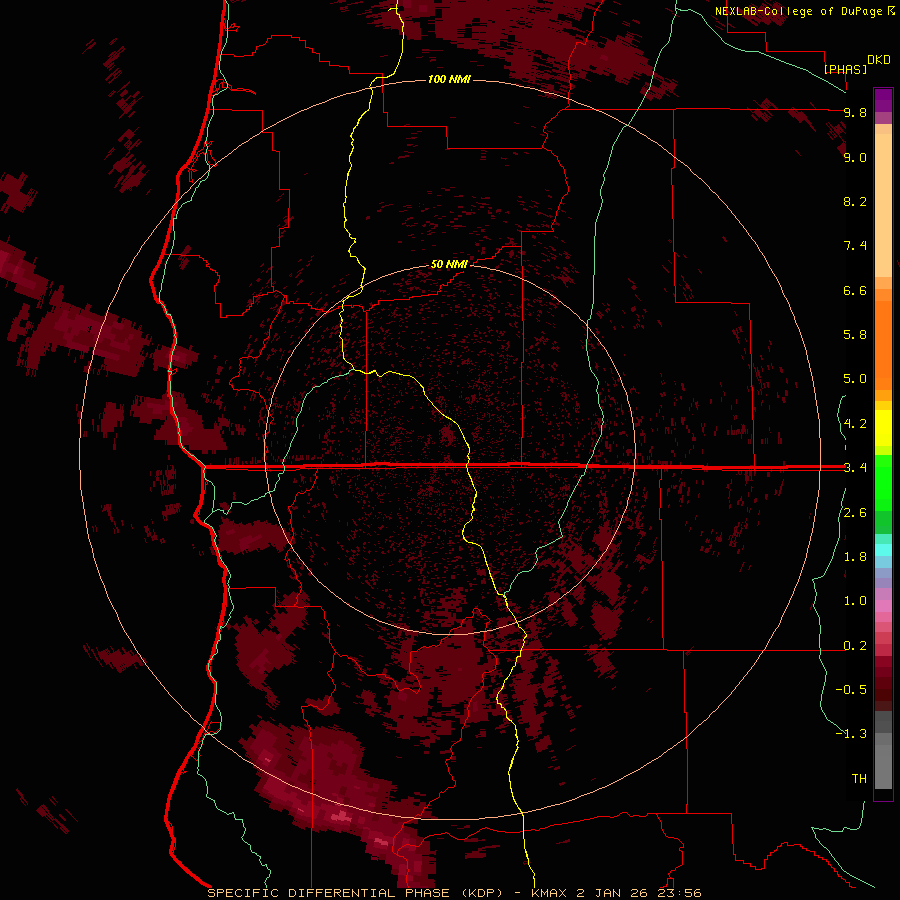Click the cyan segment of color bar

pos(883,550)
